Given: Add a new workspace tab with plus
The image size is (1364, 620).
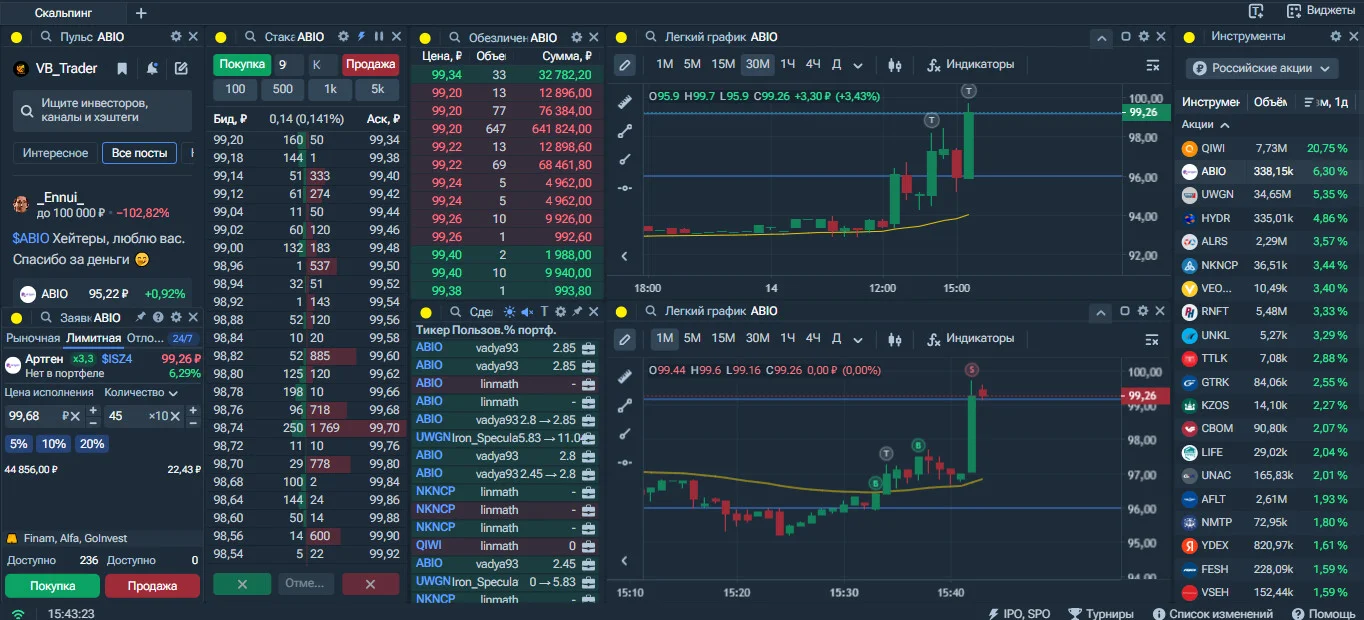Looking at the screenshot, I should (141, 13).
